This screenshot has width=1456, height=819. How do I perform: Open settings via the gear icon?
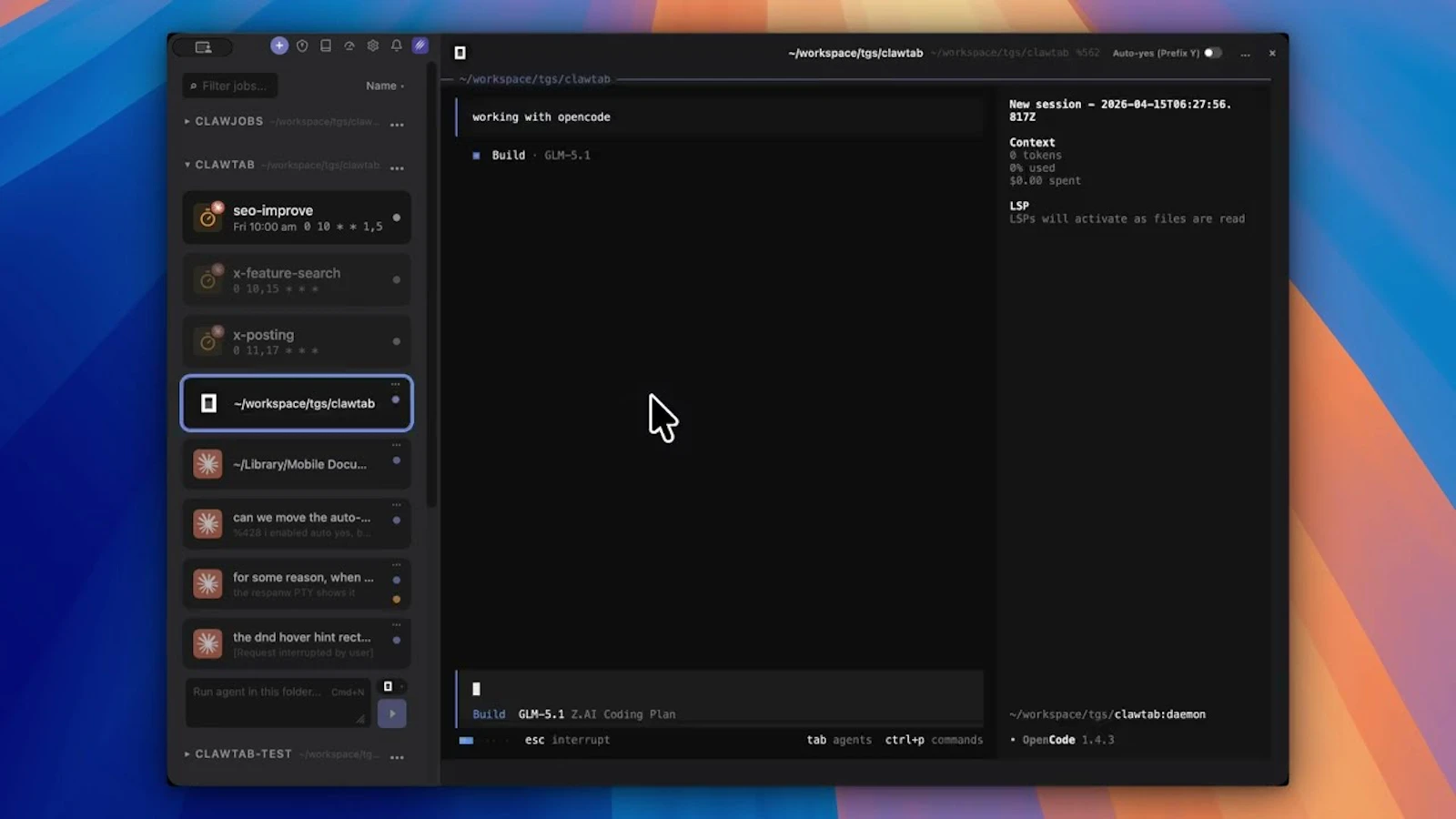click(x=372, y=46)
